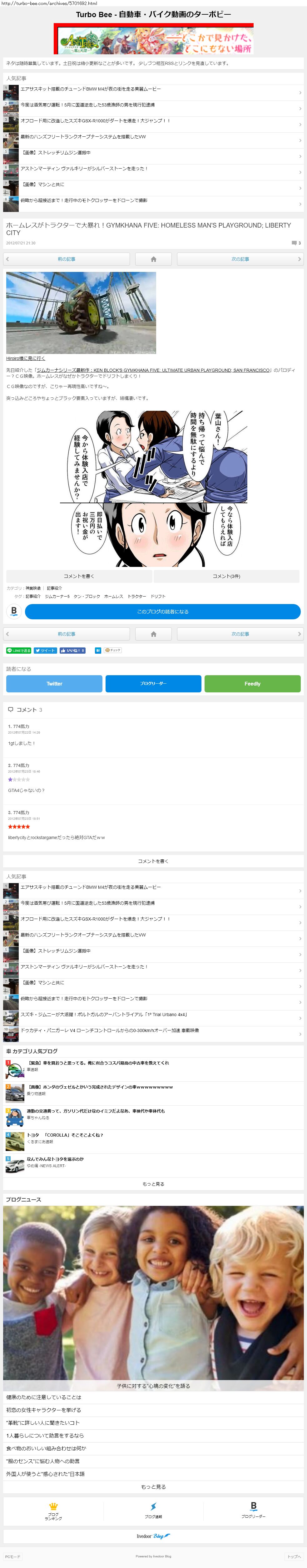Open the コメントを書く tab below manga
The height and width of the screenshot is (1568, 307).
(79, 576)
